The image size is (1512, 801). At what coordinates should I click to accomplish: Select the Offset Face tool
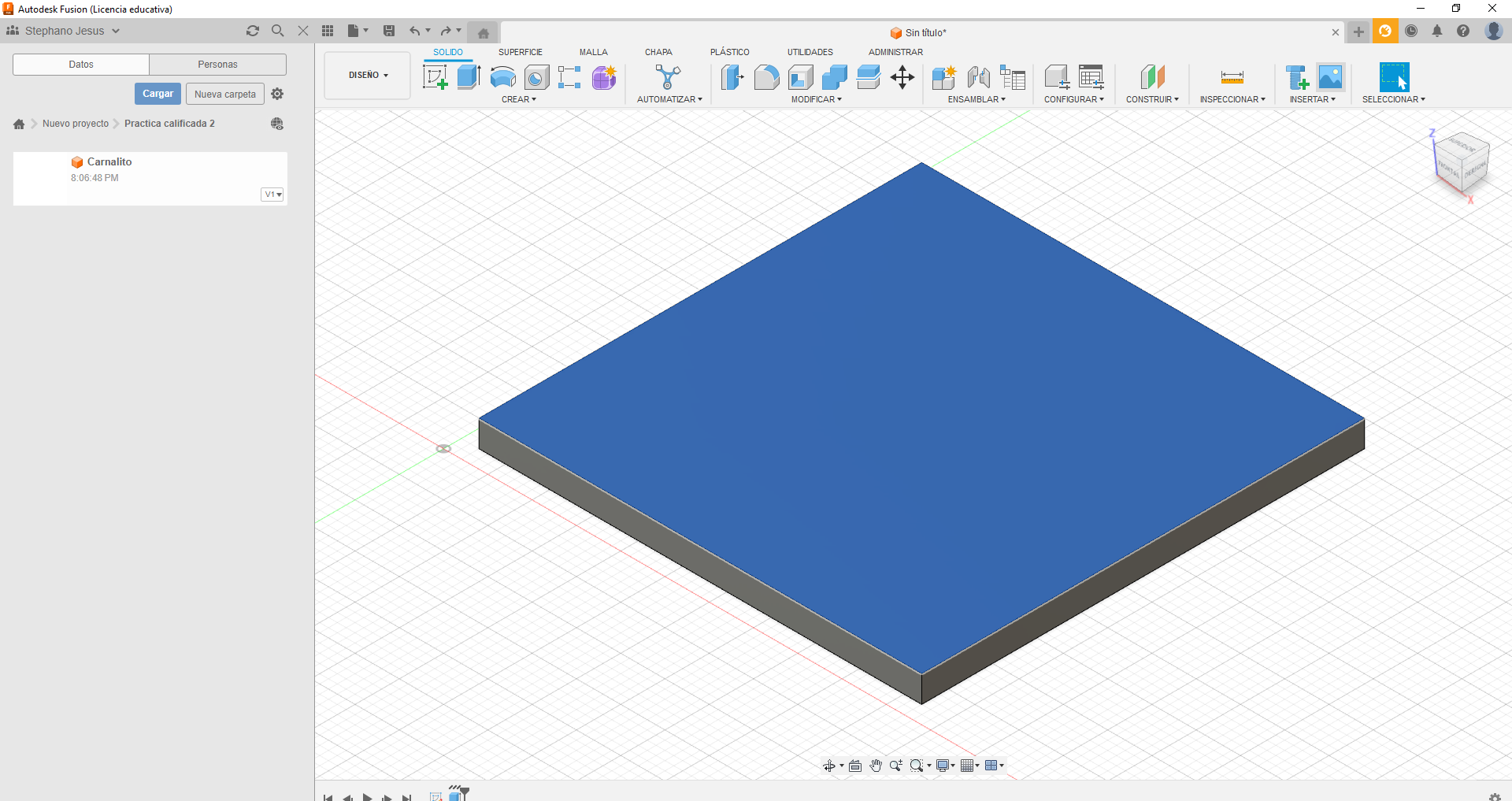[868, 77]
